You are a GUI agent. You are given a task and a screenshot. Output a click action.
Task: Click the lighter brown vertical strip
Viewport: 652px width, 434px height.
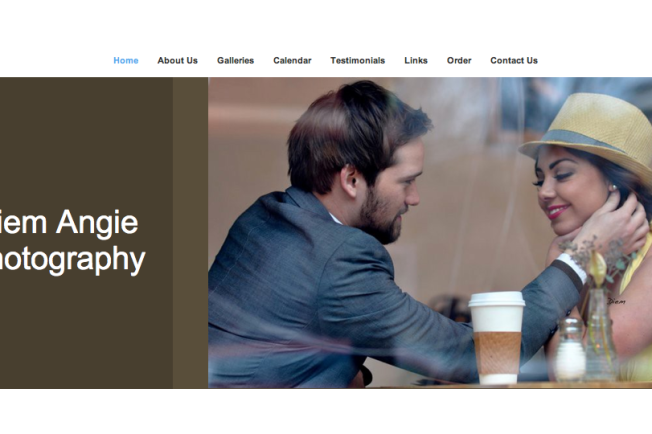pyautogui.click(x=190, y=233)
